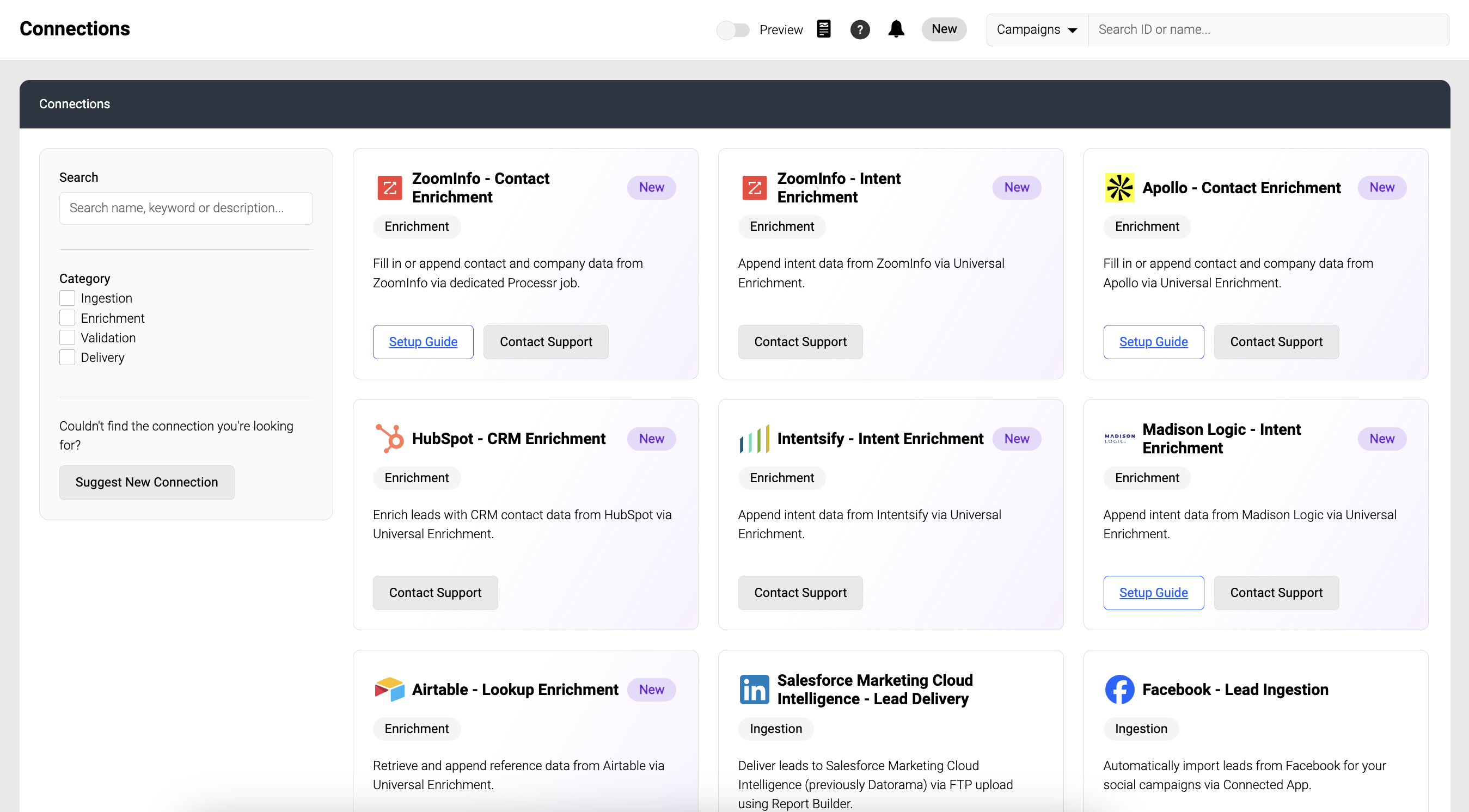
Task: Click Enrichment tag on ZoomInfo Contact card
Action: 417,226
